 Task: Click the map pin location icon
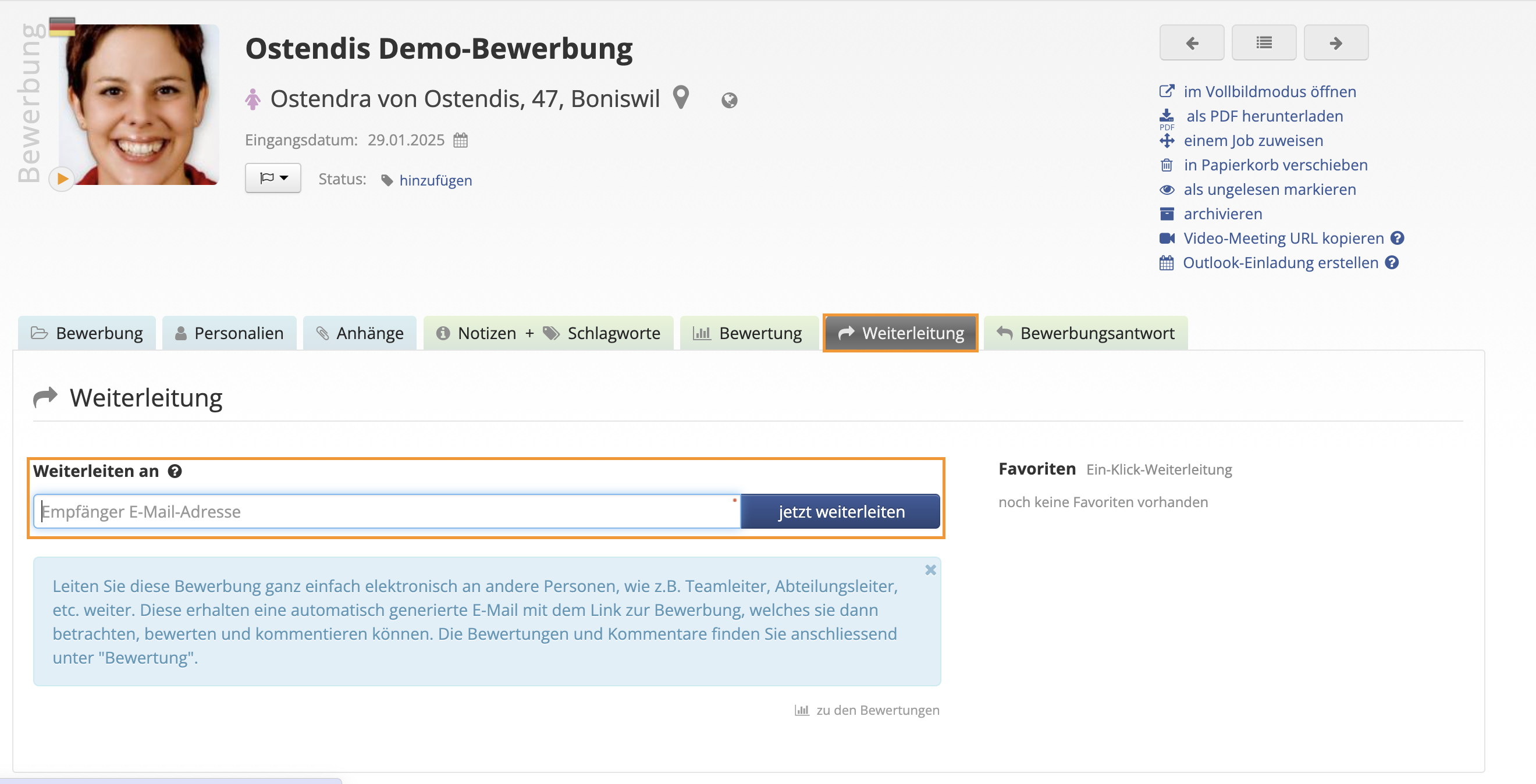click(681, 98)
